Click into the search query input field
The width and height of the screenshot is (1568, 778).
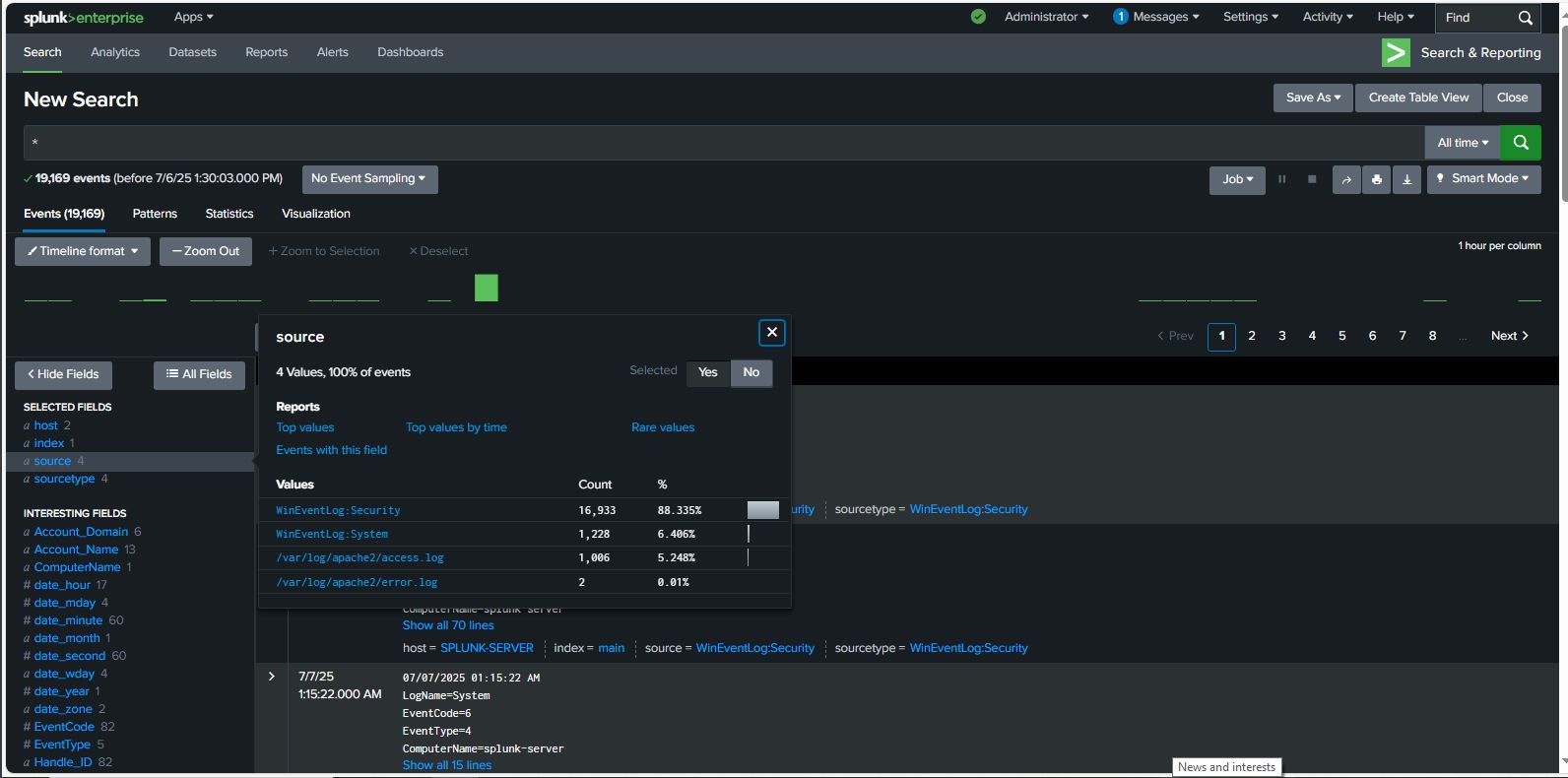pos(689,143)
